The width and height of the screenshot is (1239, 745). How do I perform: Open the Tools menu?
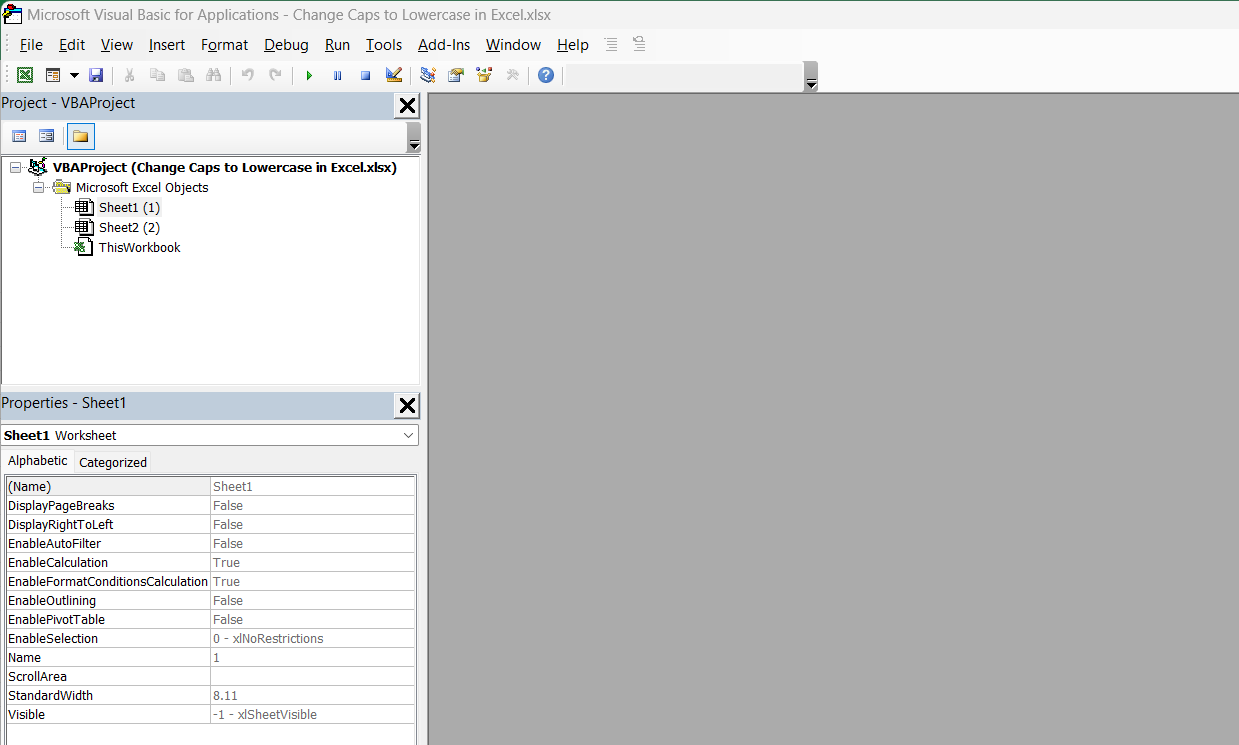384,45
